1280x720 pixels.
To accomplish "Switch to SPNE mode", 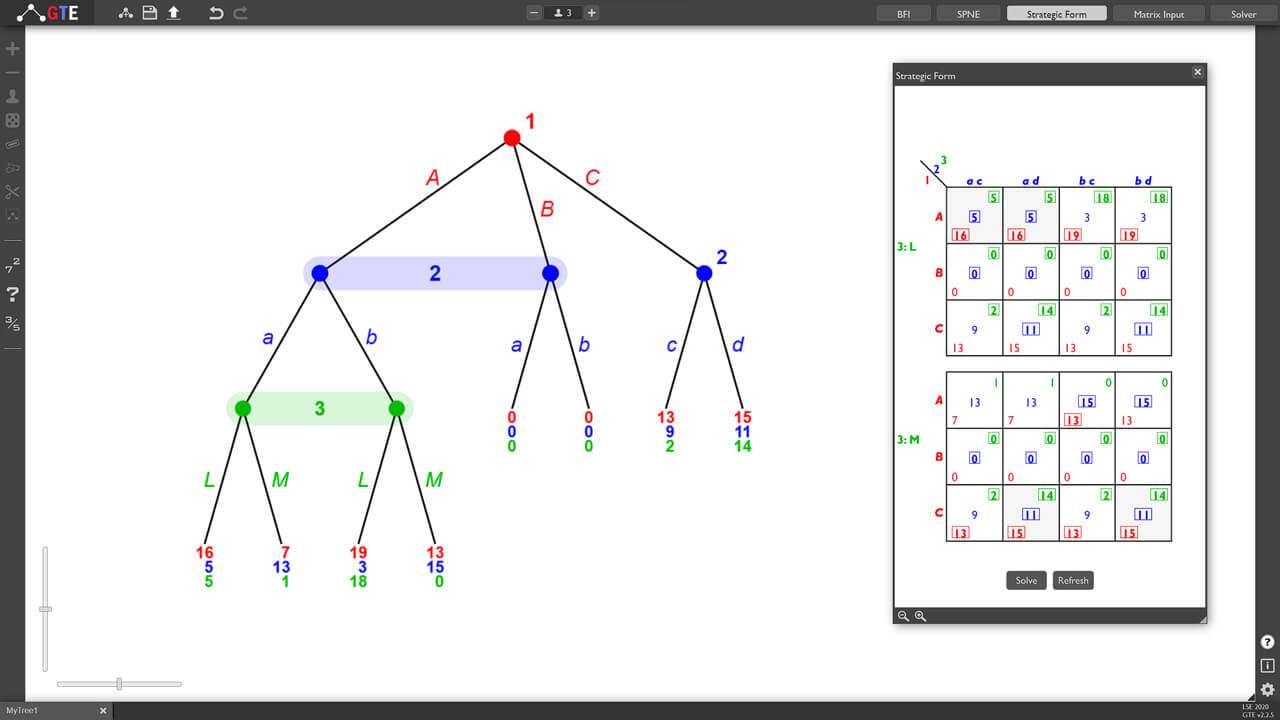I will (968, 14).
